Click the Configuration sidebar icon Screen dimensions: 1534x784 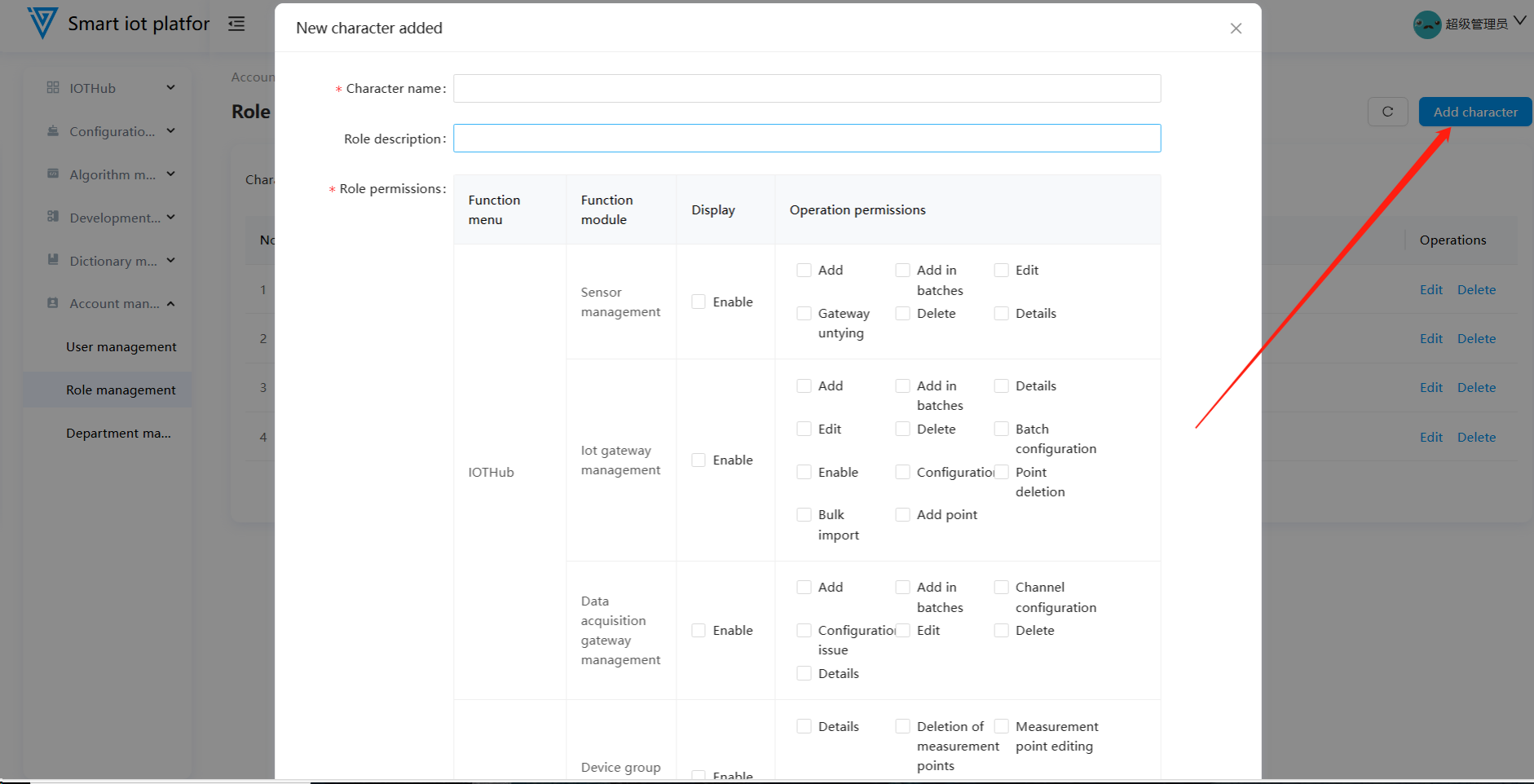coord(53,130)
